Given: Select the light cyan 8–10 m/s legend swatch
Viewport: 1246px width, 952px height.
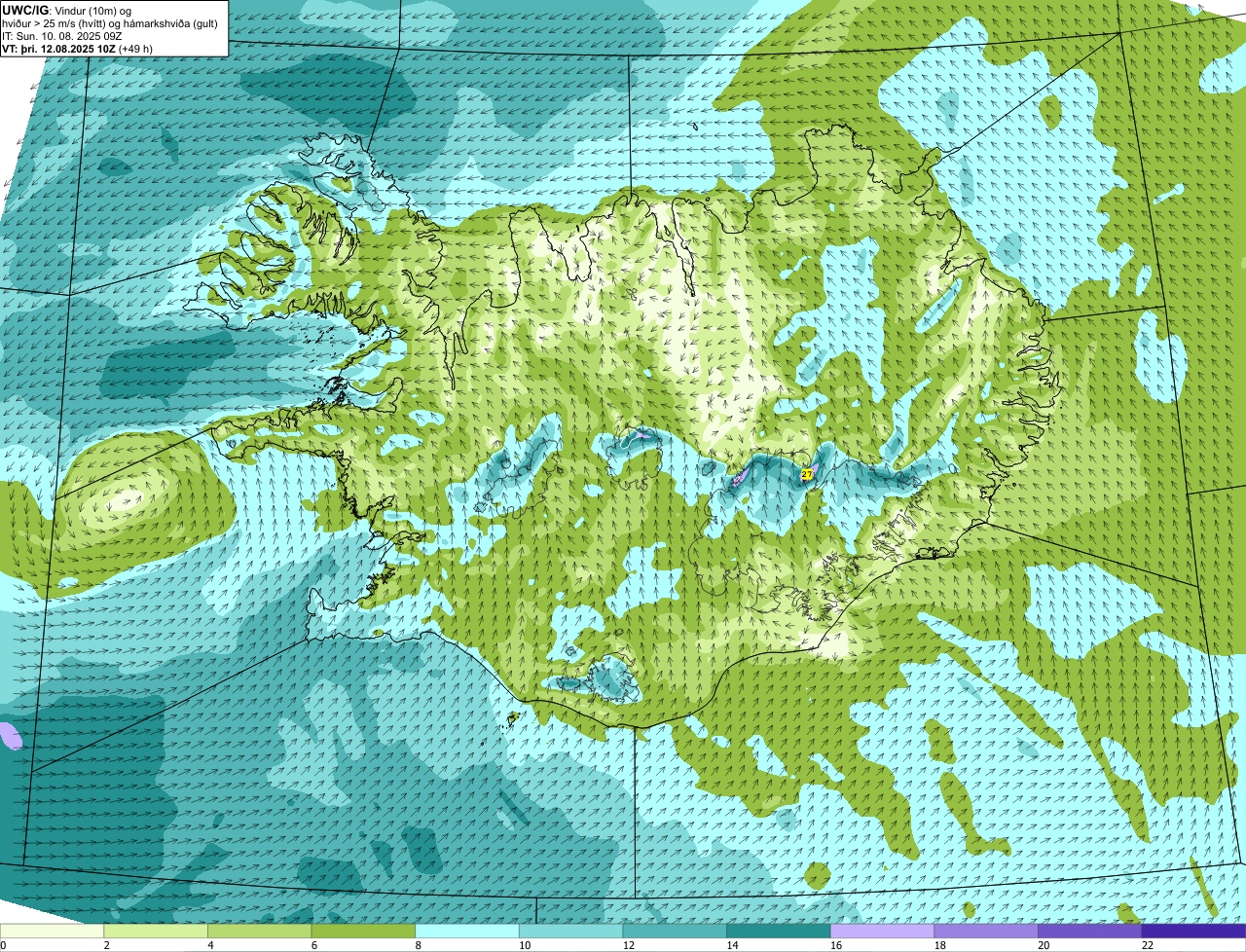Looking at the screenshot, I should tap(467, 931).
